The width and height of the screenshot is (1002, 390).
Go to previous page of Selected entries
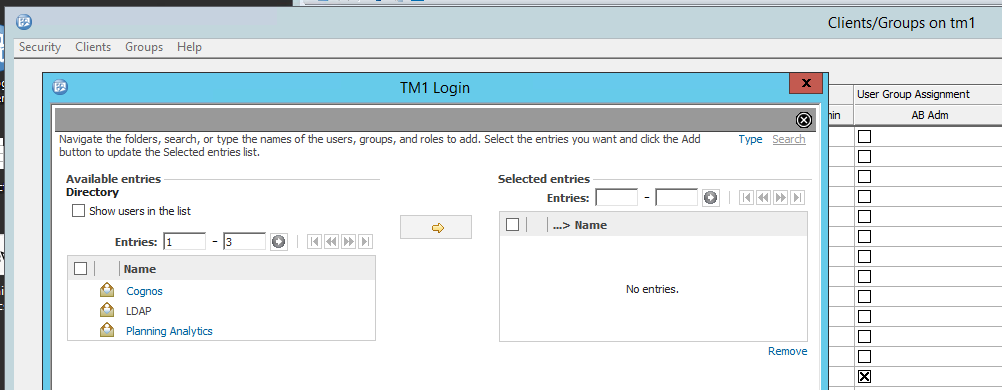point(763,198)
